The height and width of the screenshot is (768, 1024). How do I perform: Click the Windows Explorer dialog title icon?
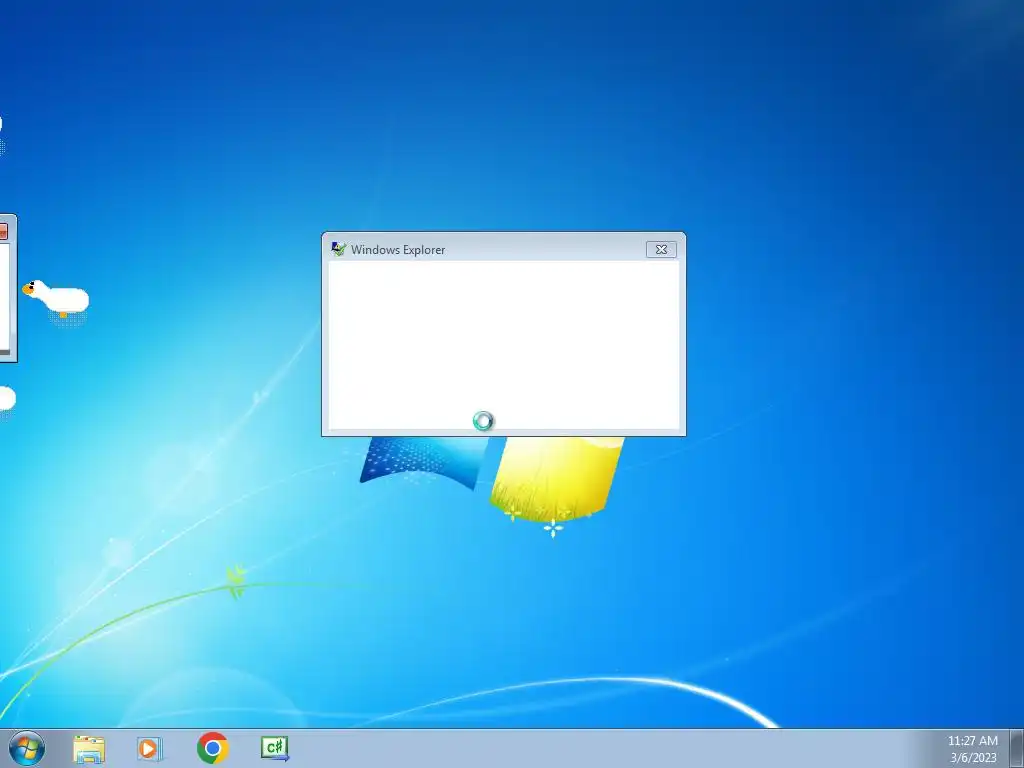[x=338, y=249]
